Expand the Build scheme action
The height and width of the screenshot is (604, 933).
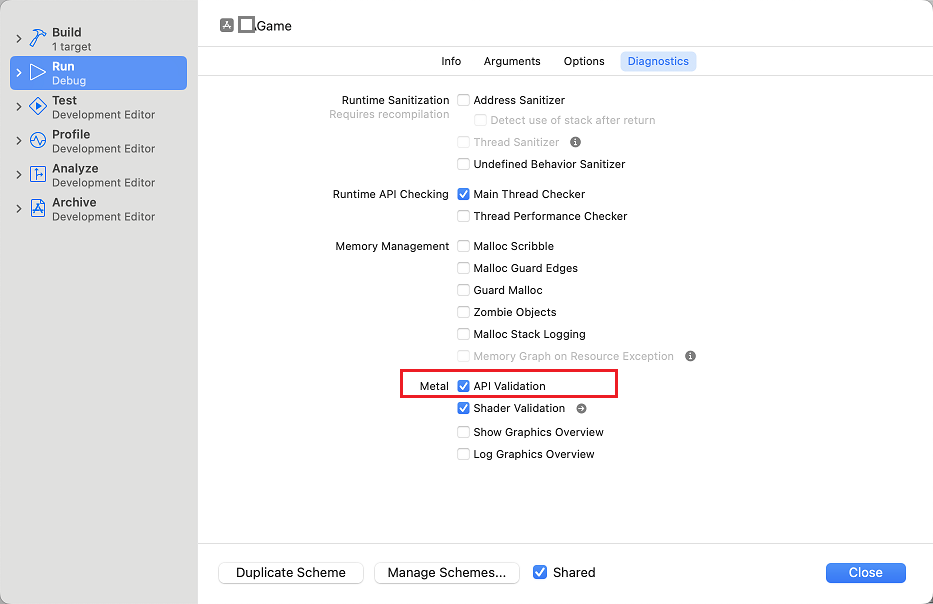(x=18, y=39)
